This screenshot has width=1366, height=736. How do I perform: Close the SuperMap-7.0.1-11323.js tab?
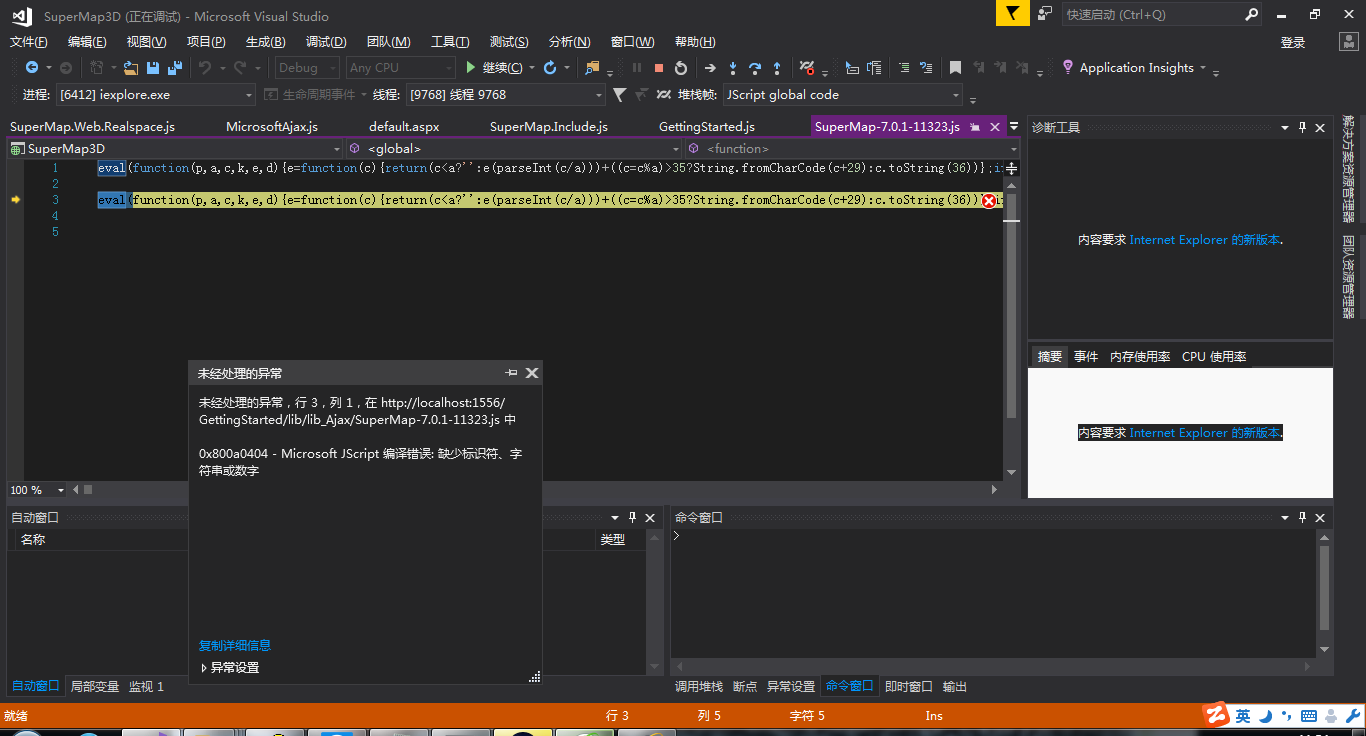tap(995, 127)
